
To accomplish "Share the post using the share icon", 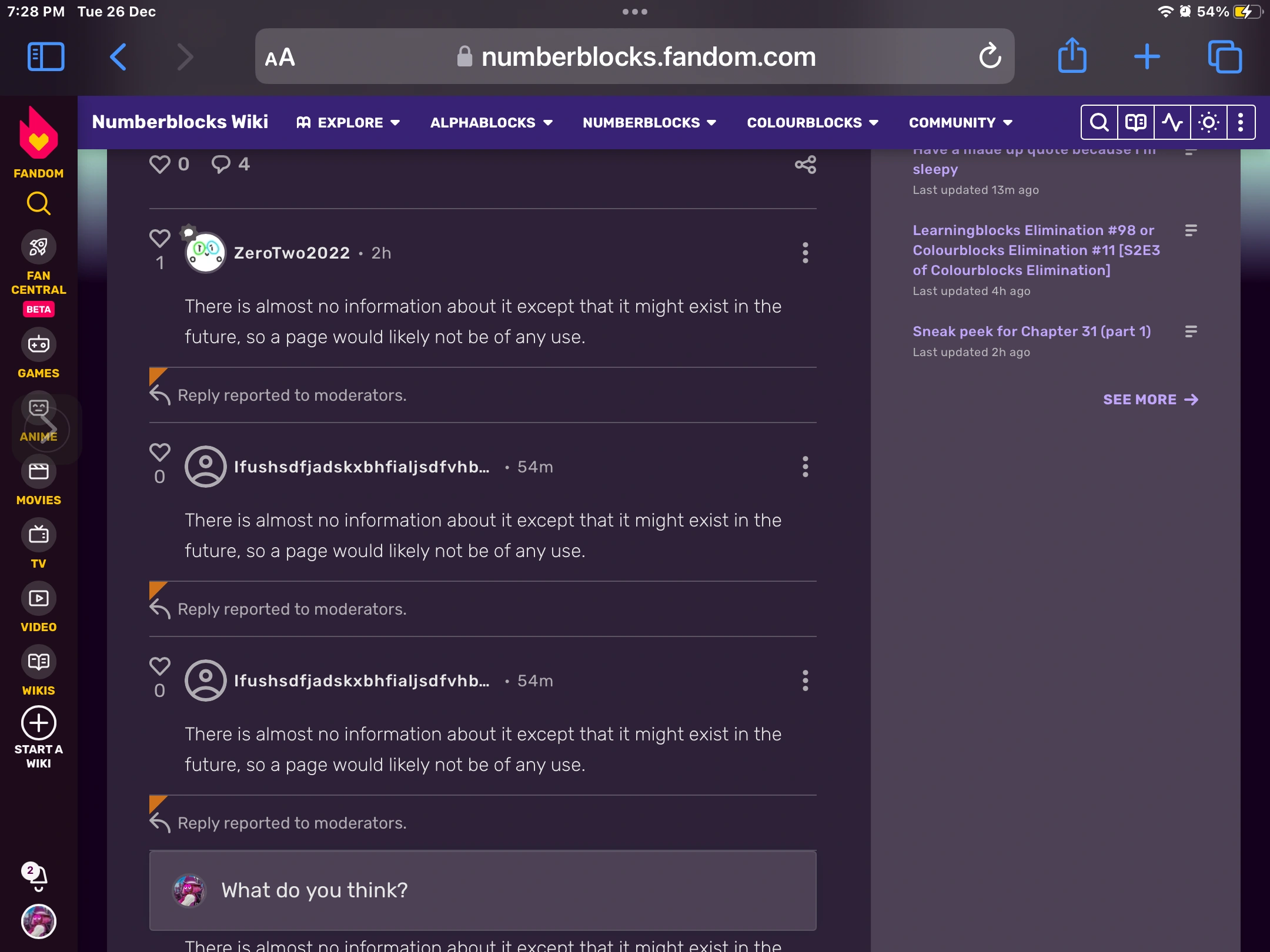I will coord(805,165).
